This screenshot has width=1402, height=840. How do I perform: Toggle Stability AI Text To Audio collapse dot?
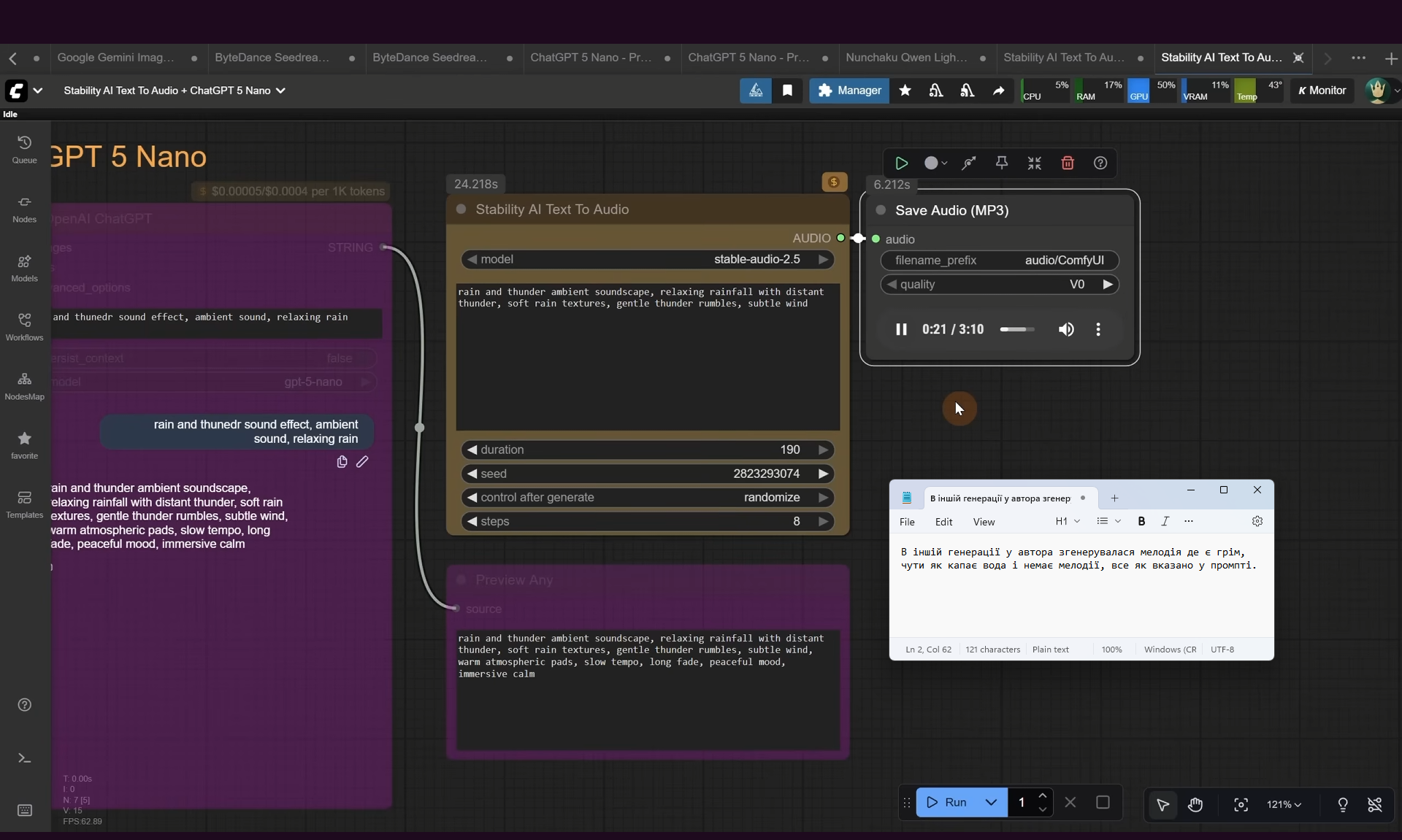click(461, 209)
